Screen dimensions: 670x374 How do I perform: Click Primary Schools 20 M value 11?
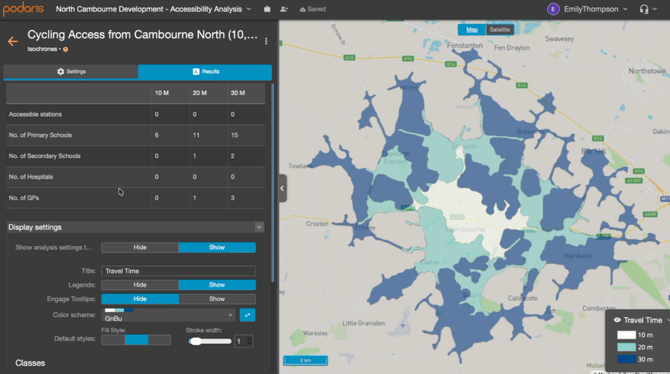196,135
